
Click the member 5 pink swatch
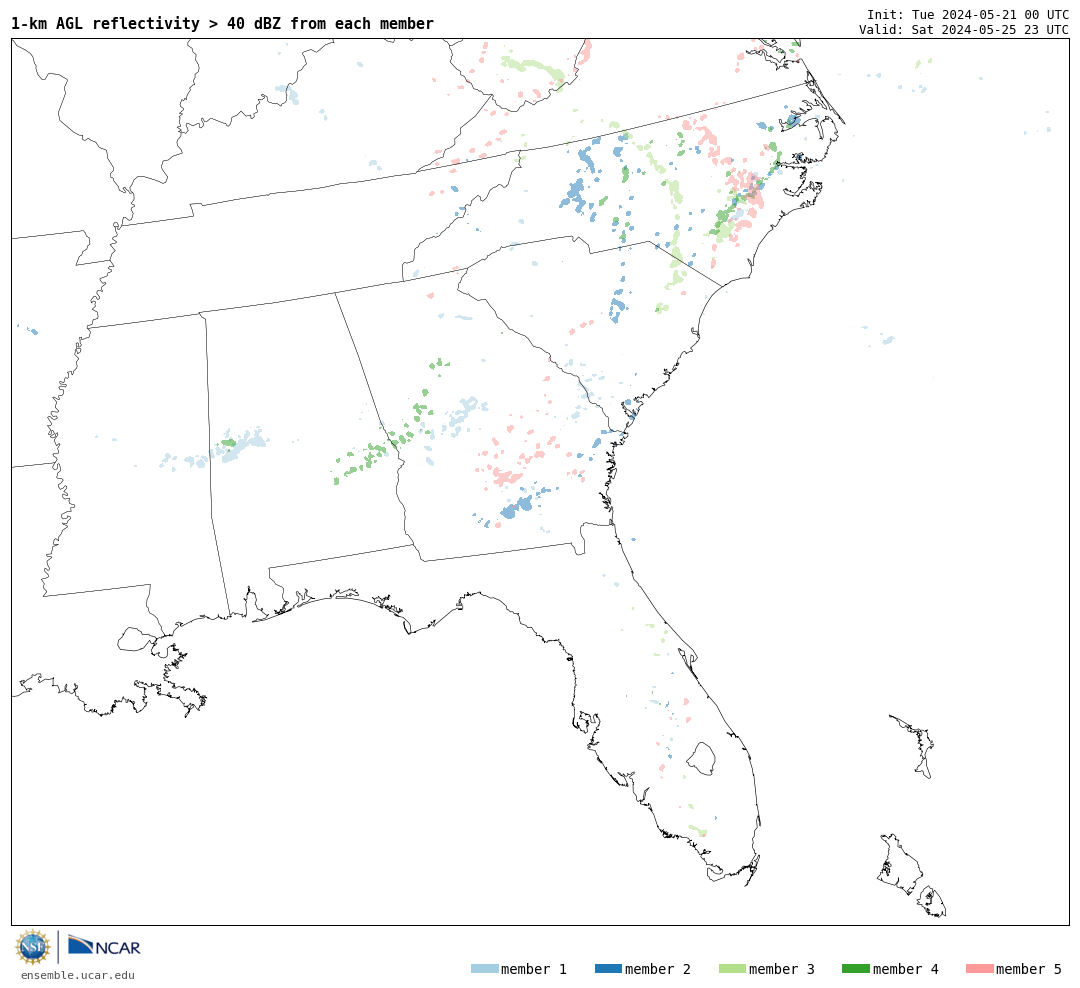pos(979,969)
